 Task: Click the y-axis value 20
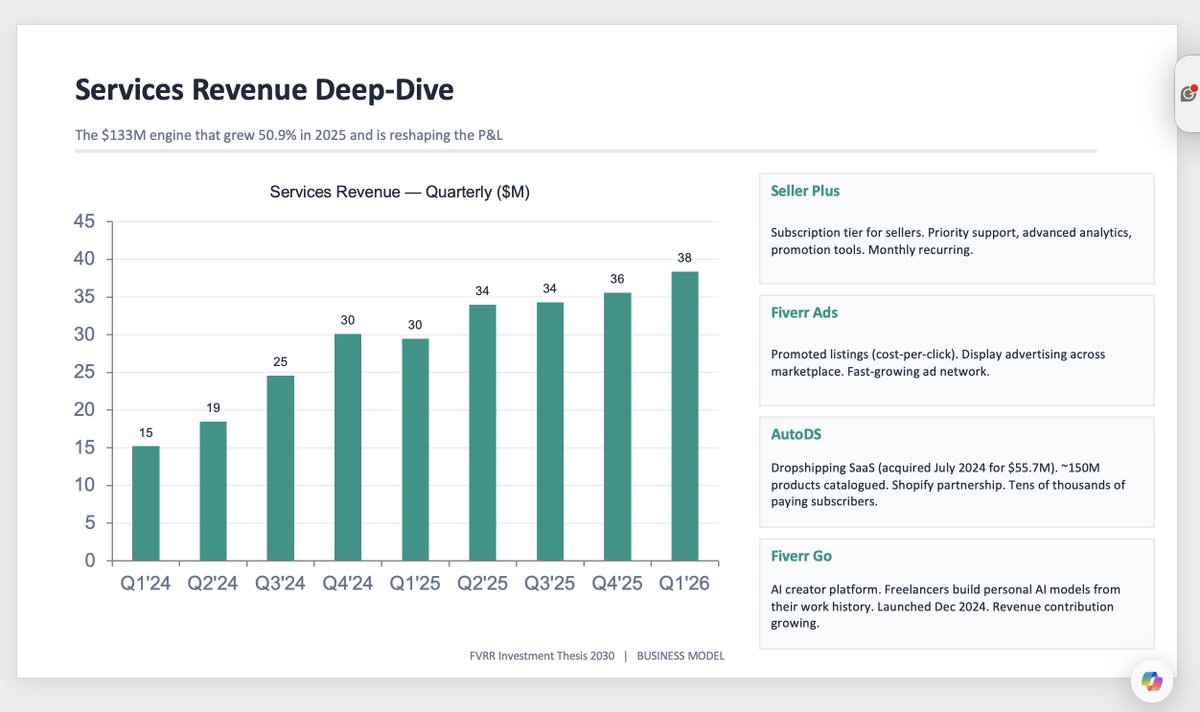[85, 410]
